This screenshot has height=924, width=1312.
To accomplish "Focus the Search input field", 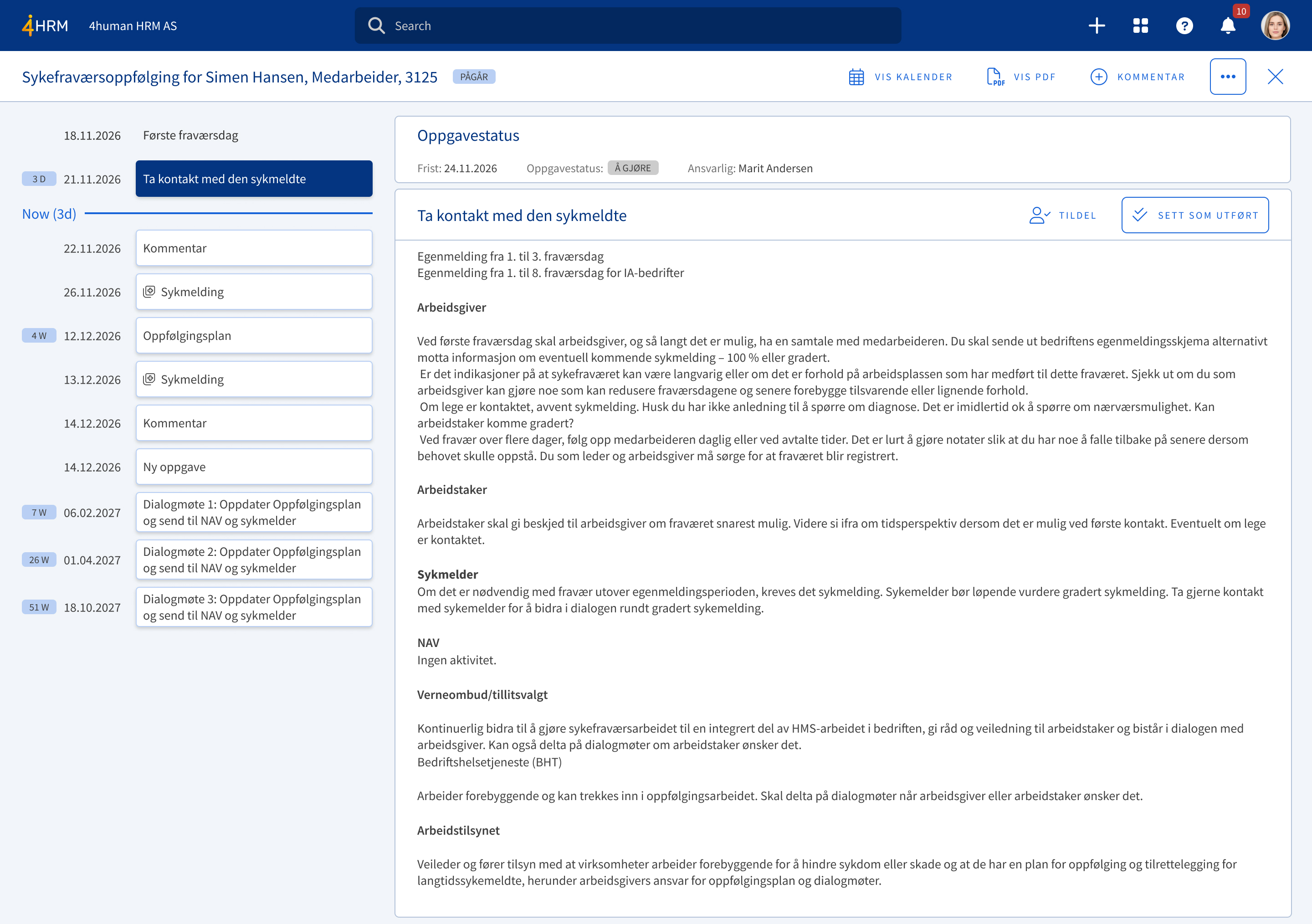I will point(627,26).
